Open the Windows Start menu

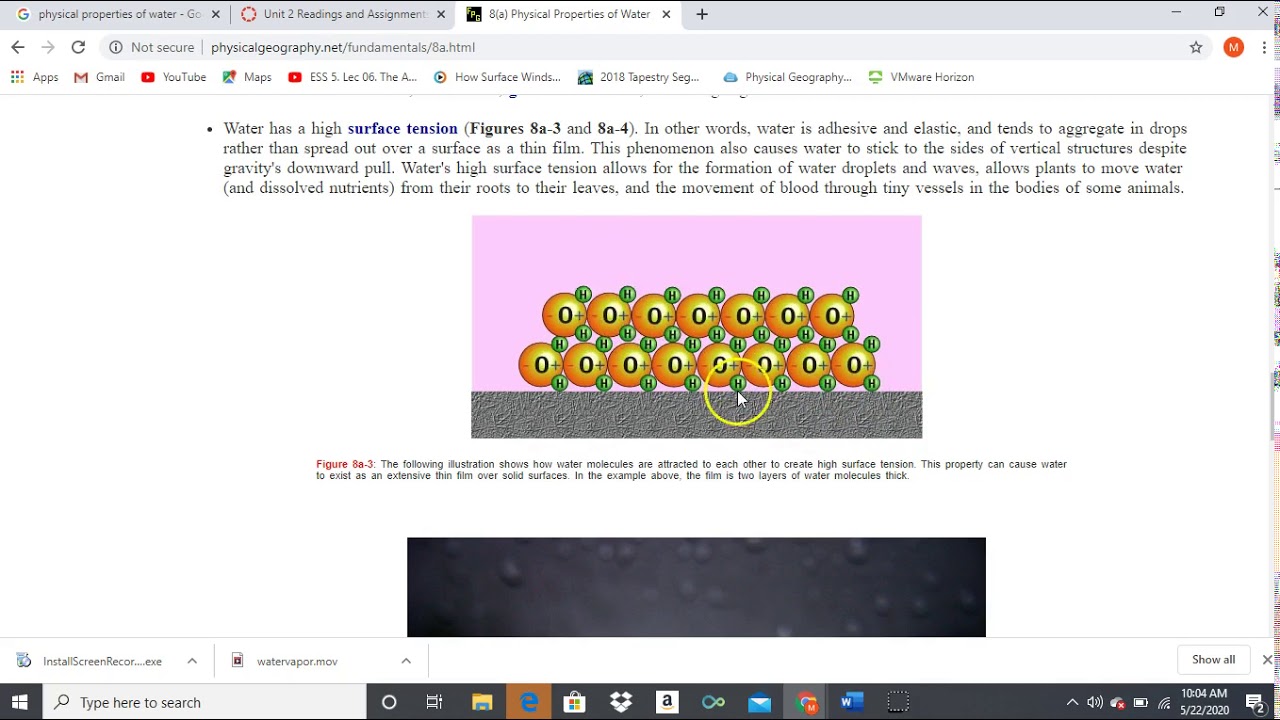[20, 702]
